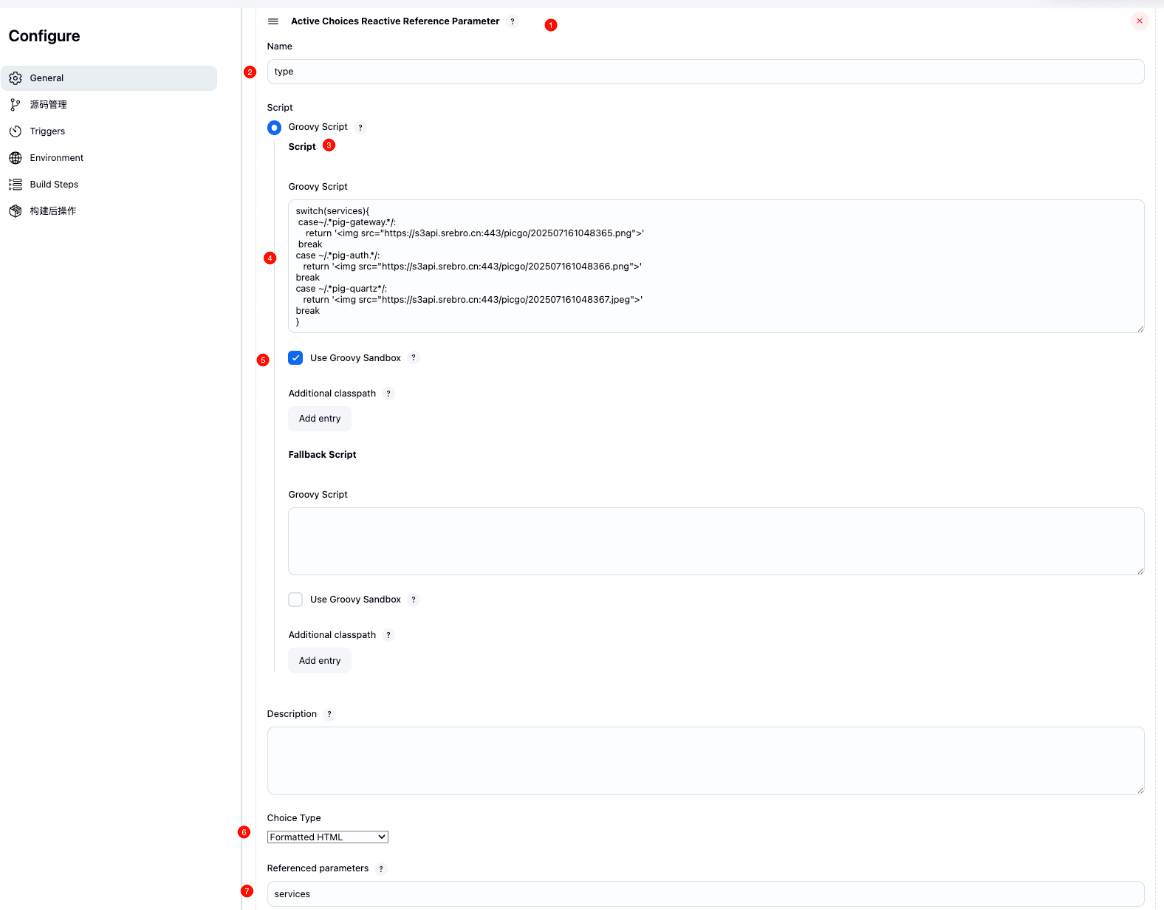Uncheck the first Use Groovy Sandbox checkbox
Image resolution: width=1164 pixels, height=910 pixels.
coord(296,358)
